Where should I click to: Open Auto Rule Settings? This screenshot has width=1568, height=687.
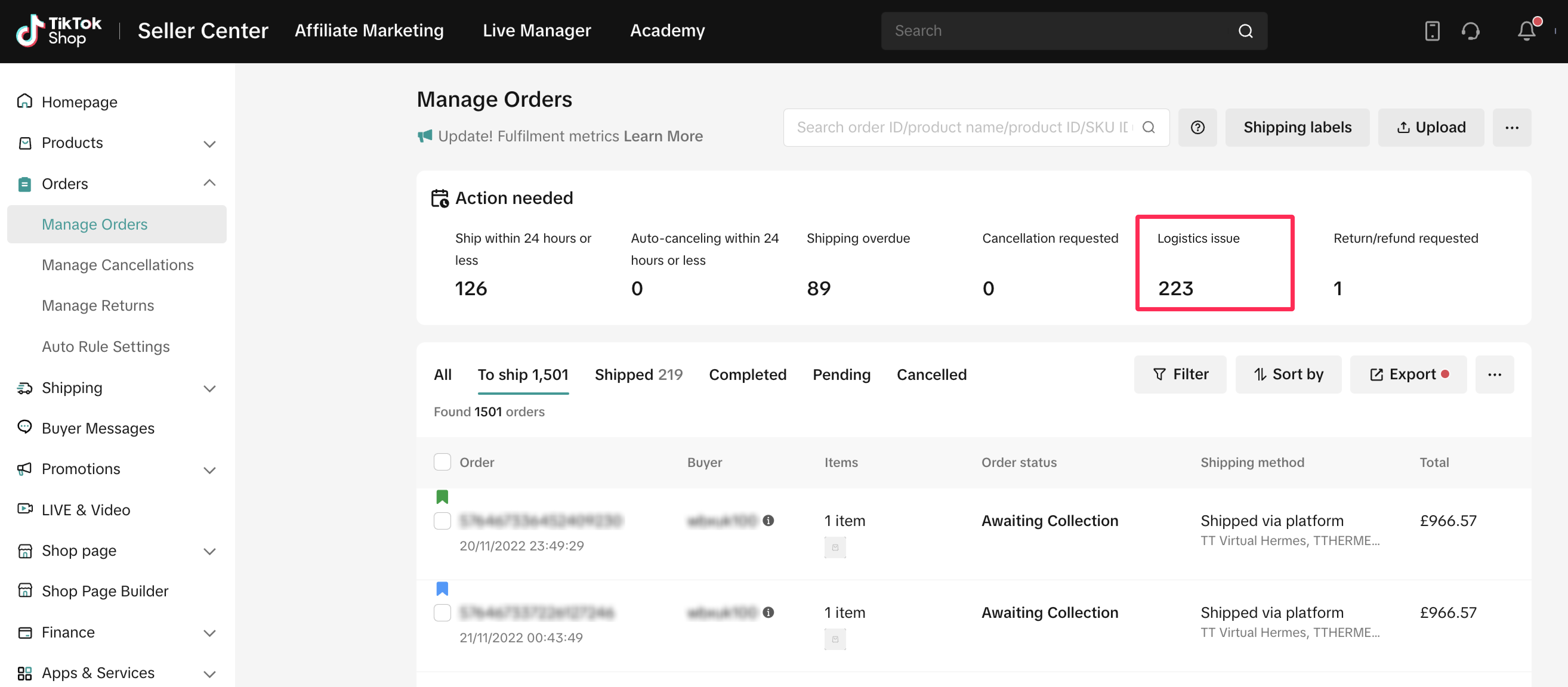pos(105,346)
